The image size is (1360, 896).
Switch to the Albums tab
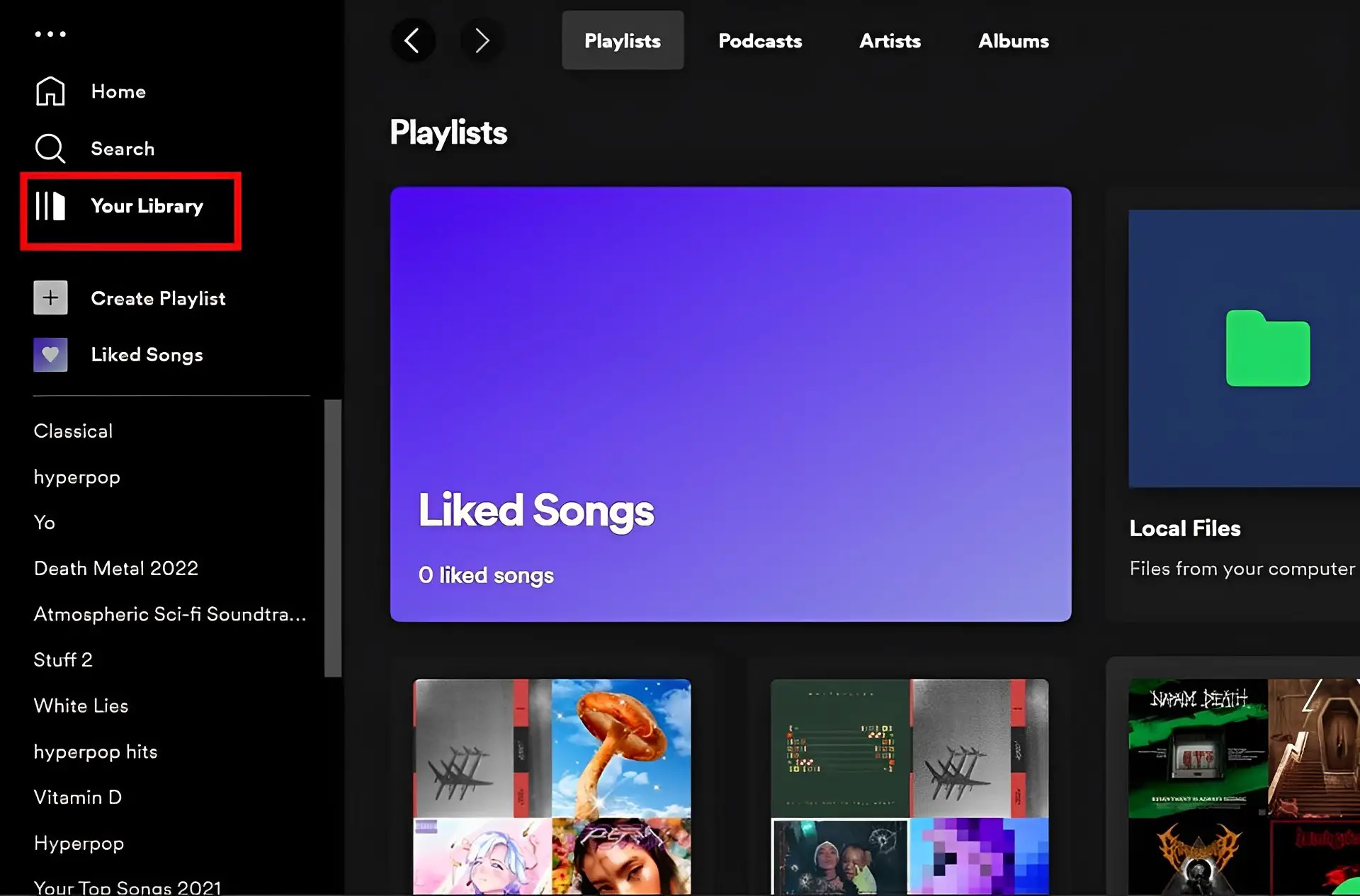click(1013, 41)
